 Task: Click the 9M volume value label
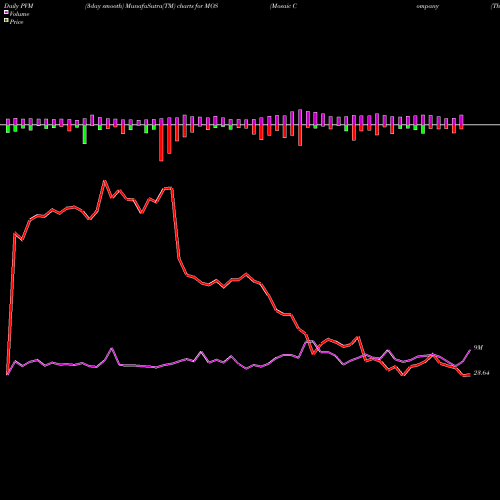(x=478, y=348)
